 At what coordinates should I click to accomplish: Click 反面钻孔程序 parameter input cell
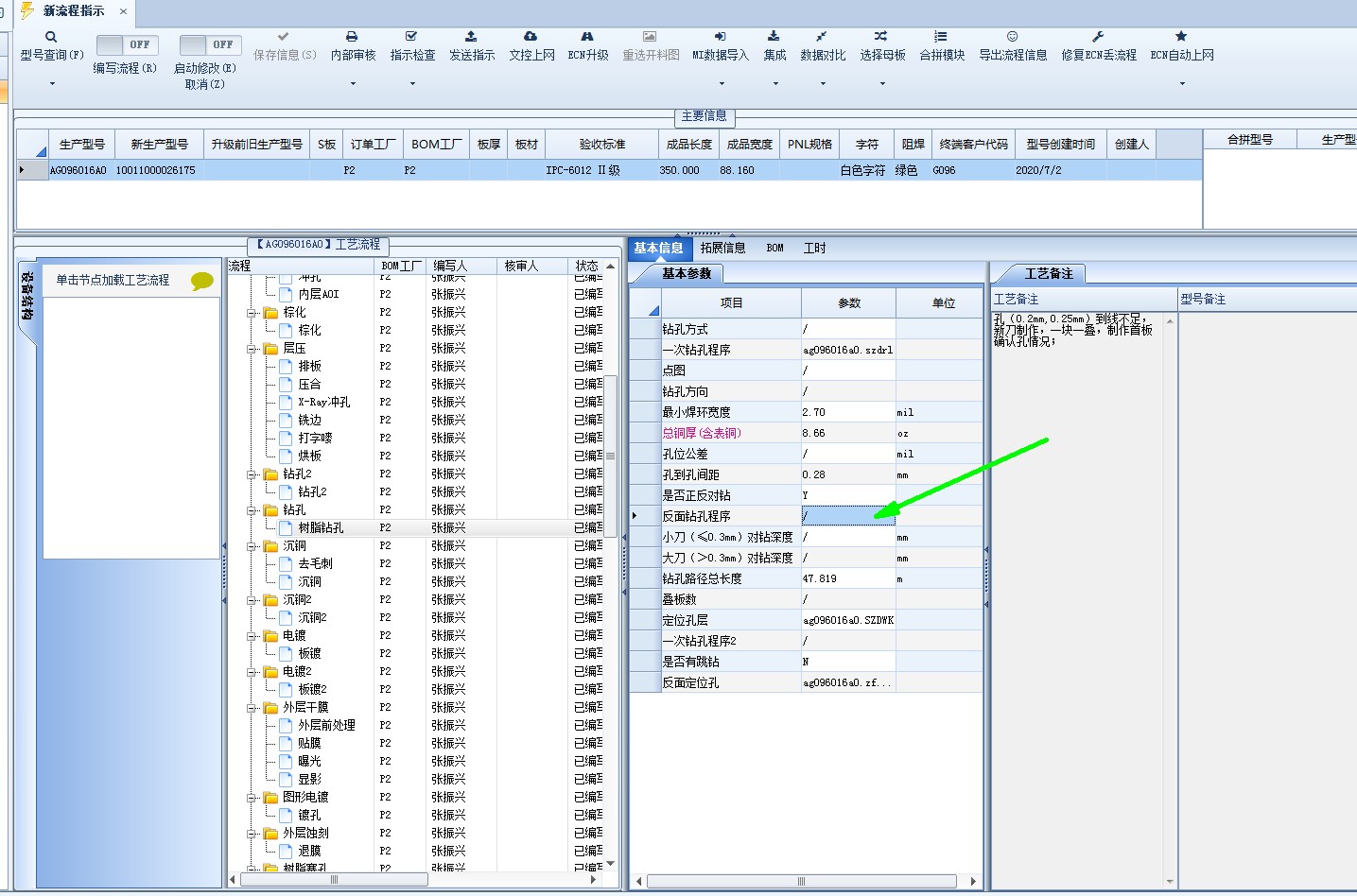pyautogui.click(x=848, y=516)
